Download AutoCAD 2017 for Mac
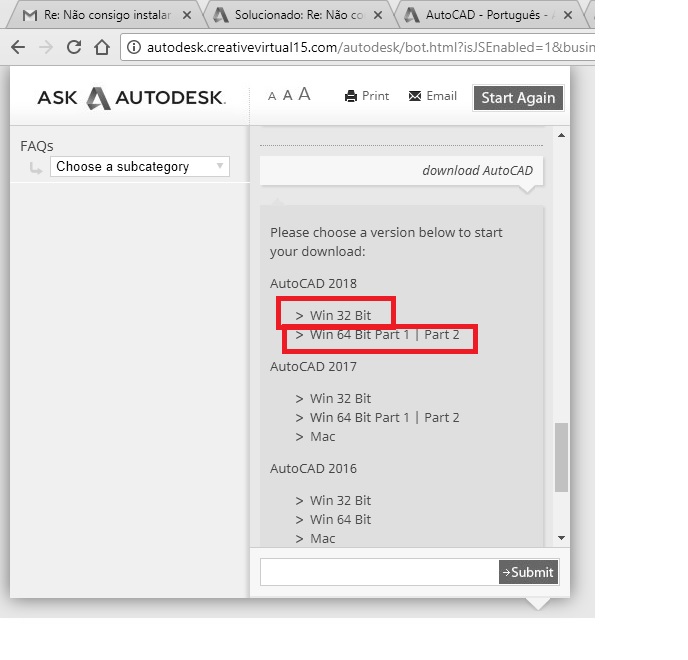 322,437
